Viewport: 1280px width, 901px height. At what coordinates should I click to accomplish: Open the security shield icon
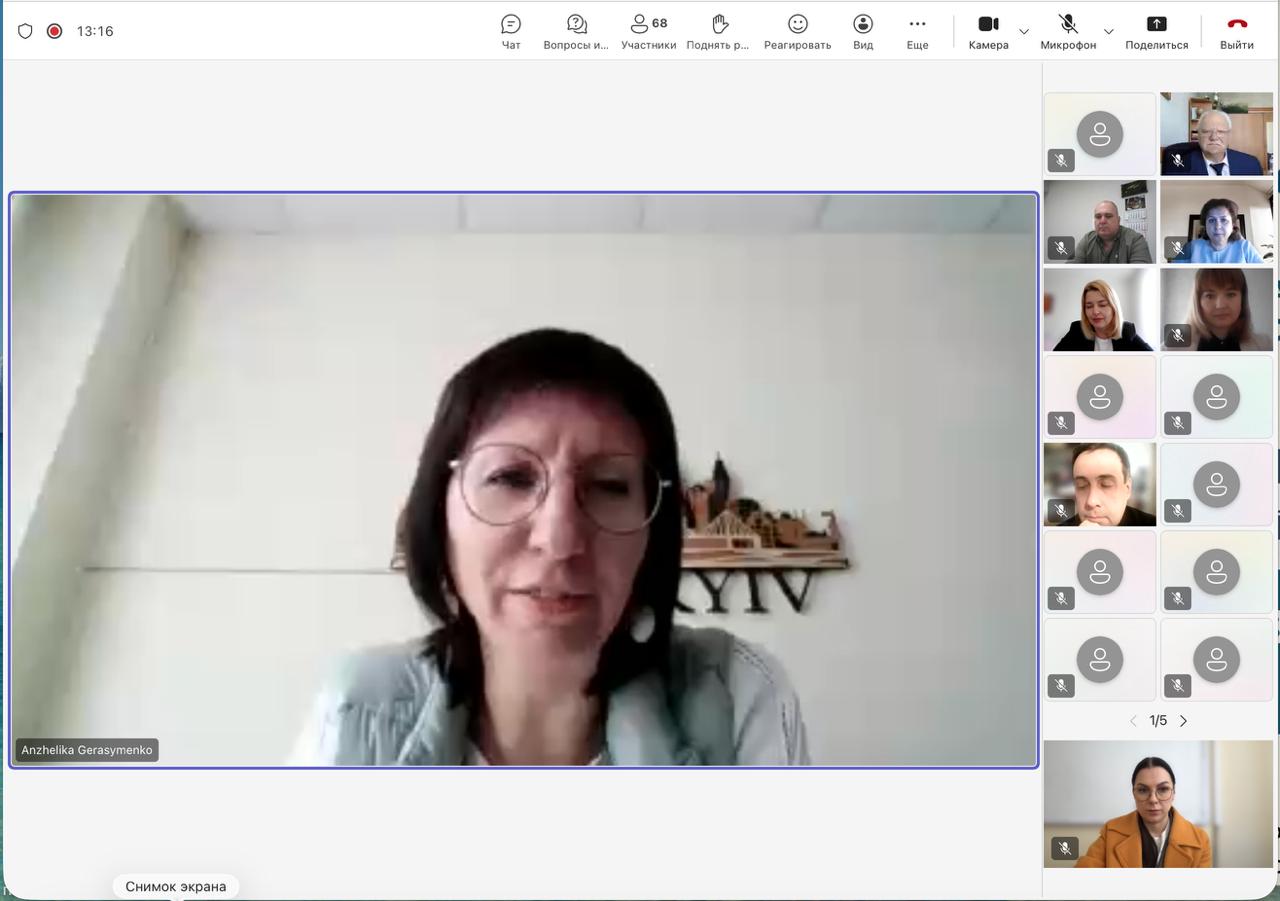[26, 31]
